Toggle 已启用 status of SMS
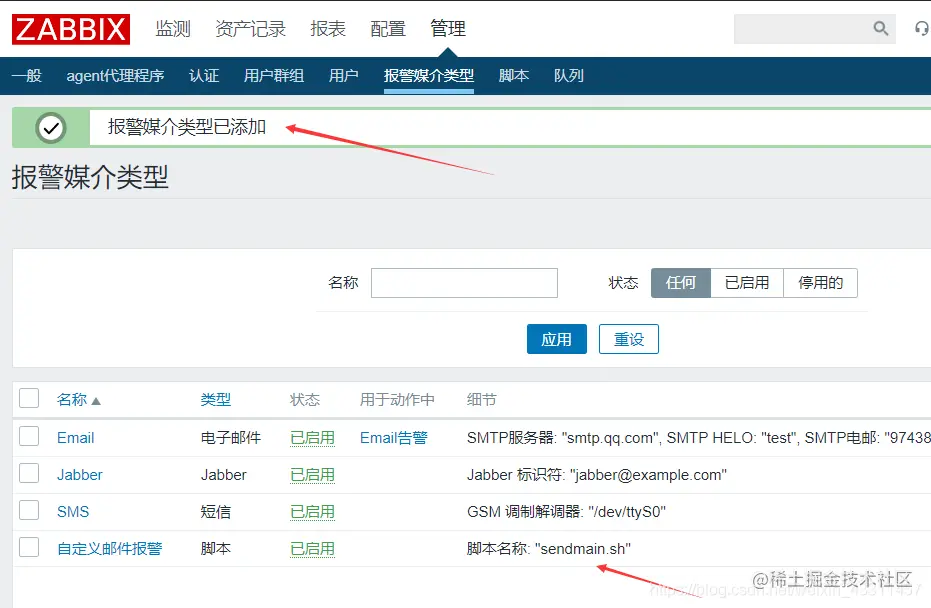Viewport: 931px width, 608px height. click(312, 511)
